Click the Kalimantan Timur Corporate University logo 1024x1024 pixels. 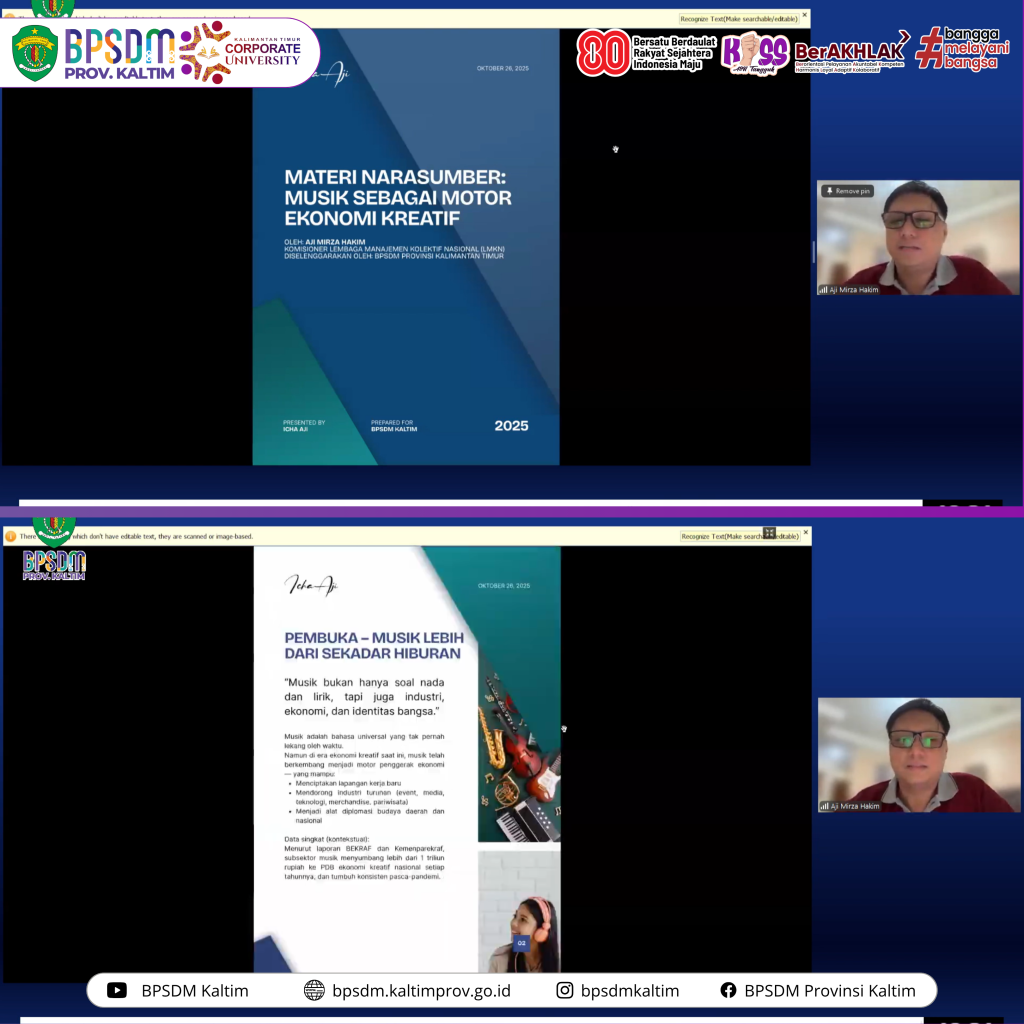click(x=242, y=52)
